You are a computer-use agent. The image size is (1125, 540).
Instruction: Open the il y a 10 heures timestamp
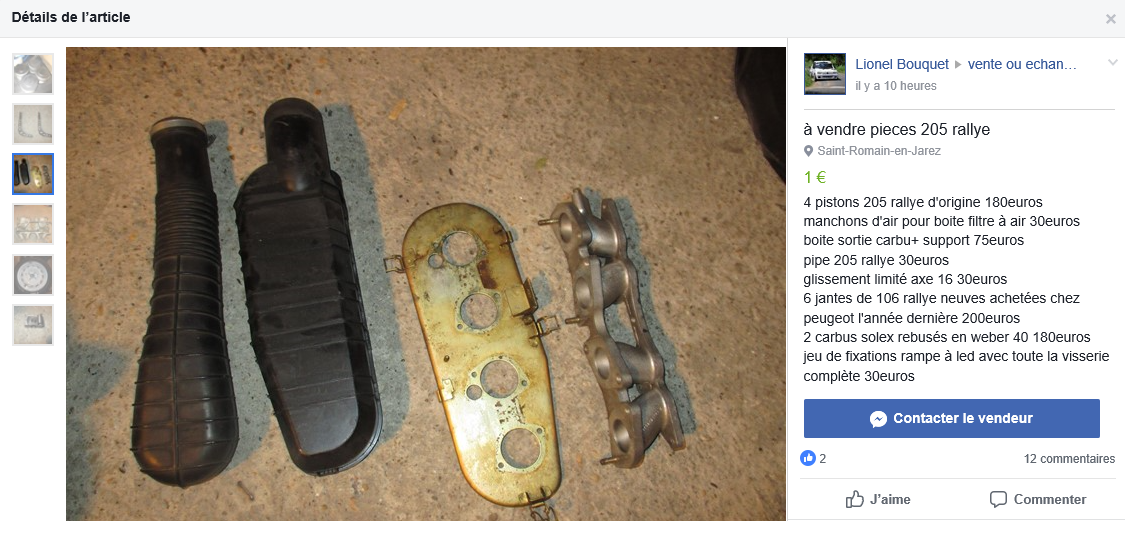[895, 86]
